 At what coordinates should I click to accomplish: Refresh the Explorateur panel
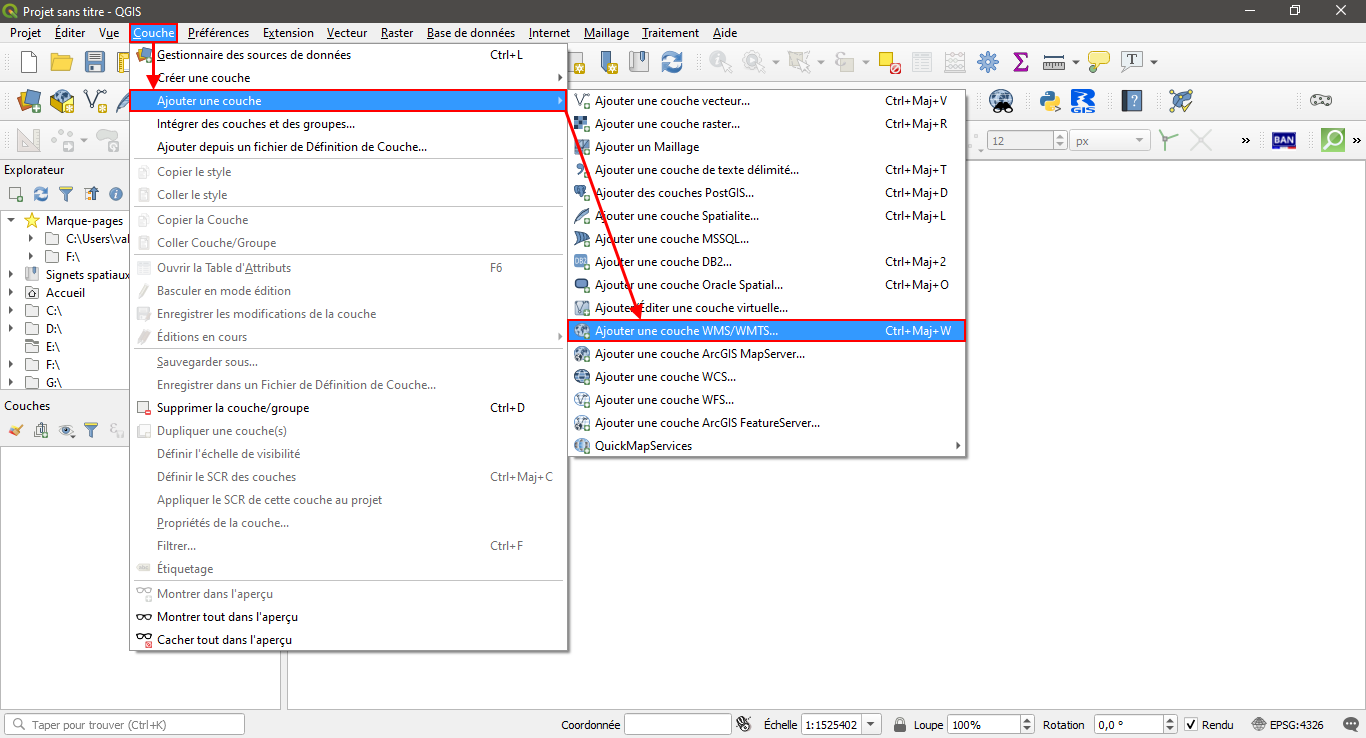(41, 194)
